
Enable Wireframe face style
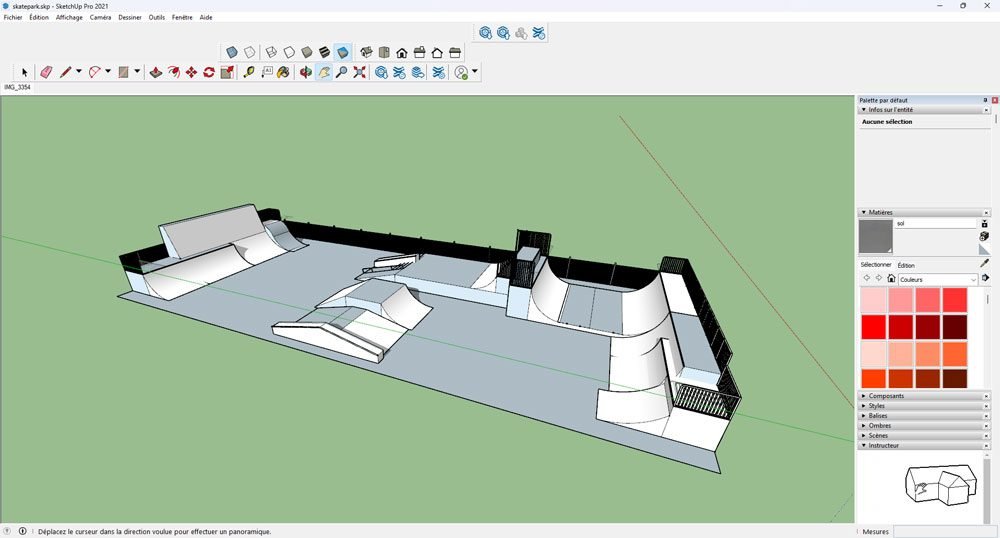click(271, 52)
